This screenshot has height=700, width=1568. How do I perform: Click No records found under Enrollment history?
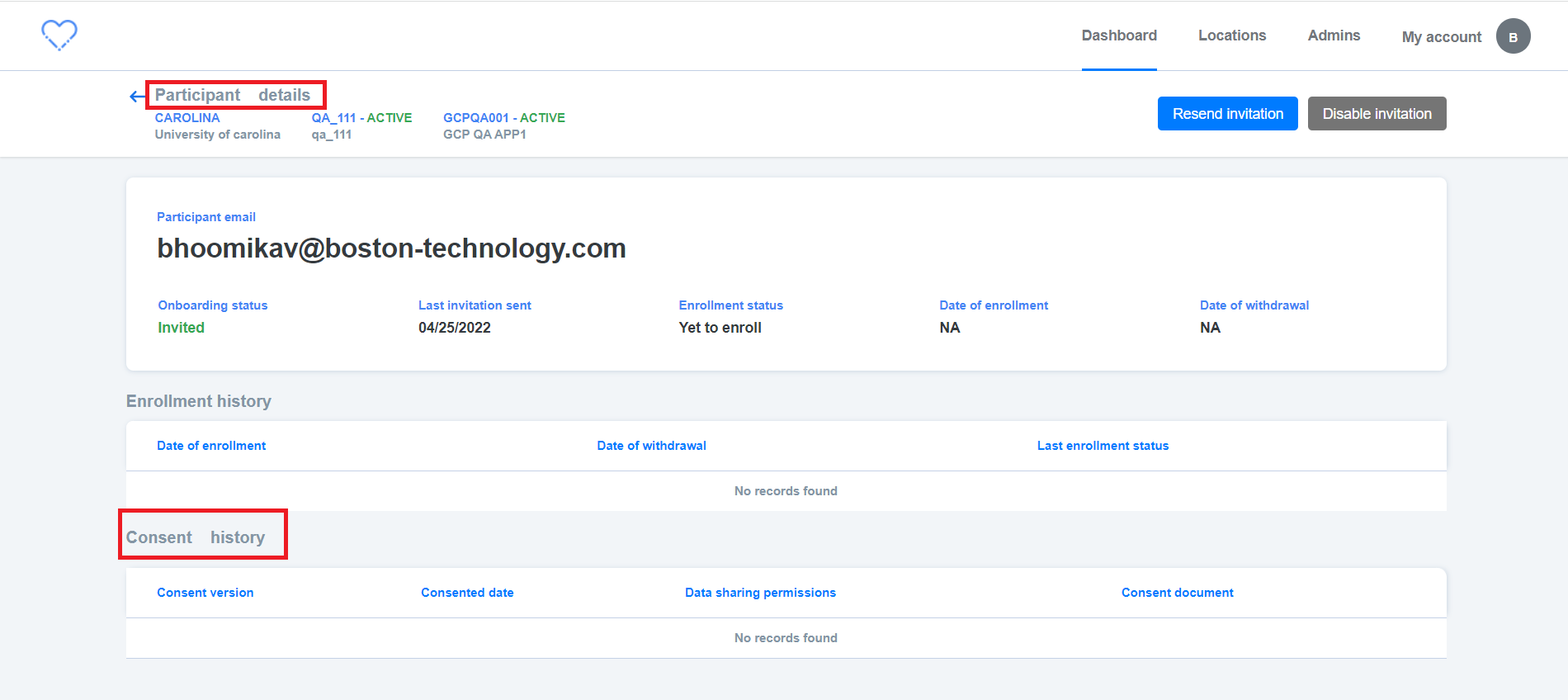click(x=786, y=491)
